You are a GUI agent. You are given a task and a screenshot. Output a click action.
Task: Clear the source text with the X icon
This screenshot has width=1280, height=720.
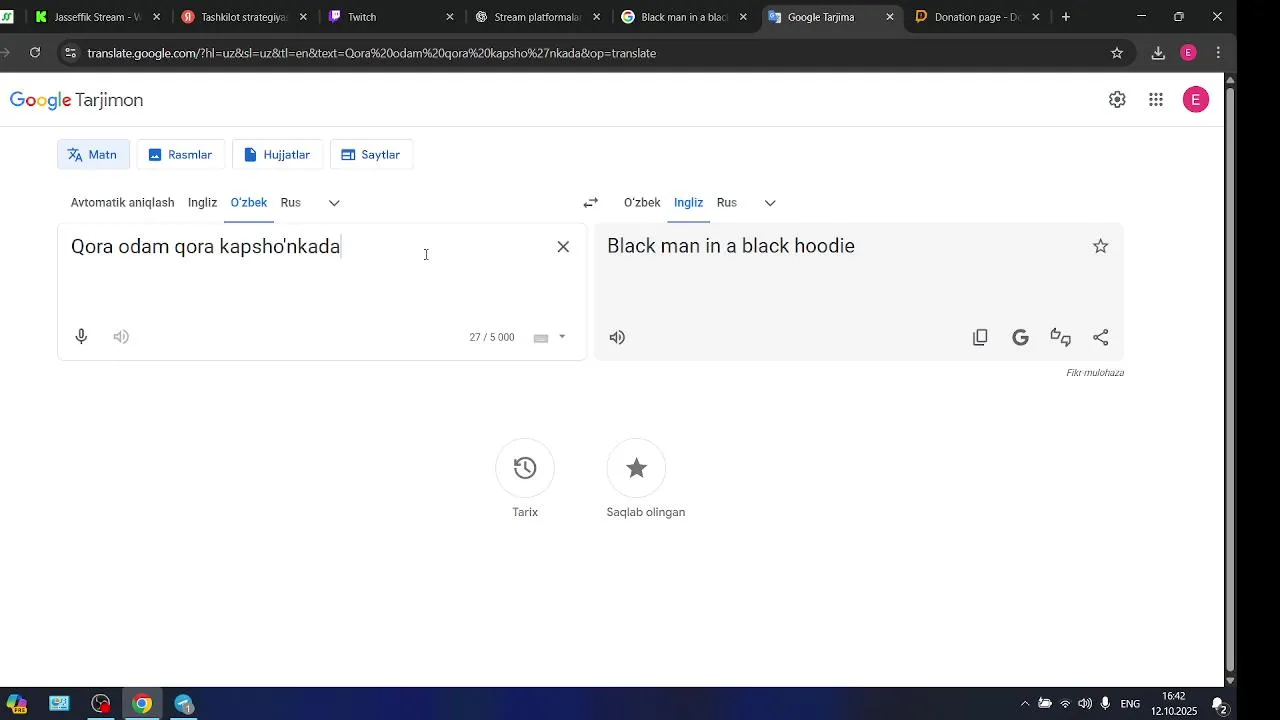click(x=563, y=247)
